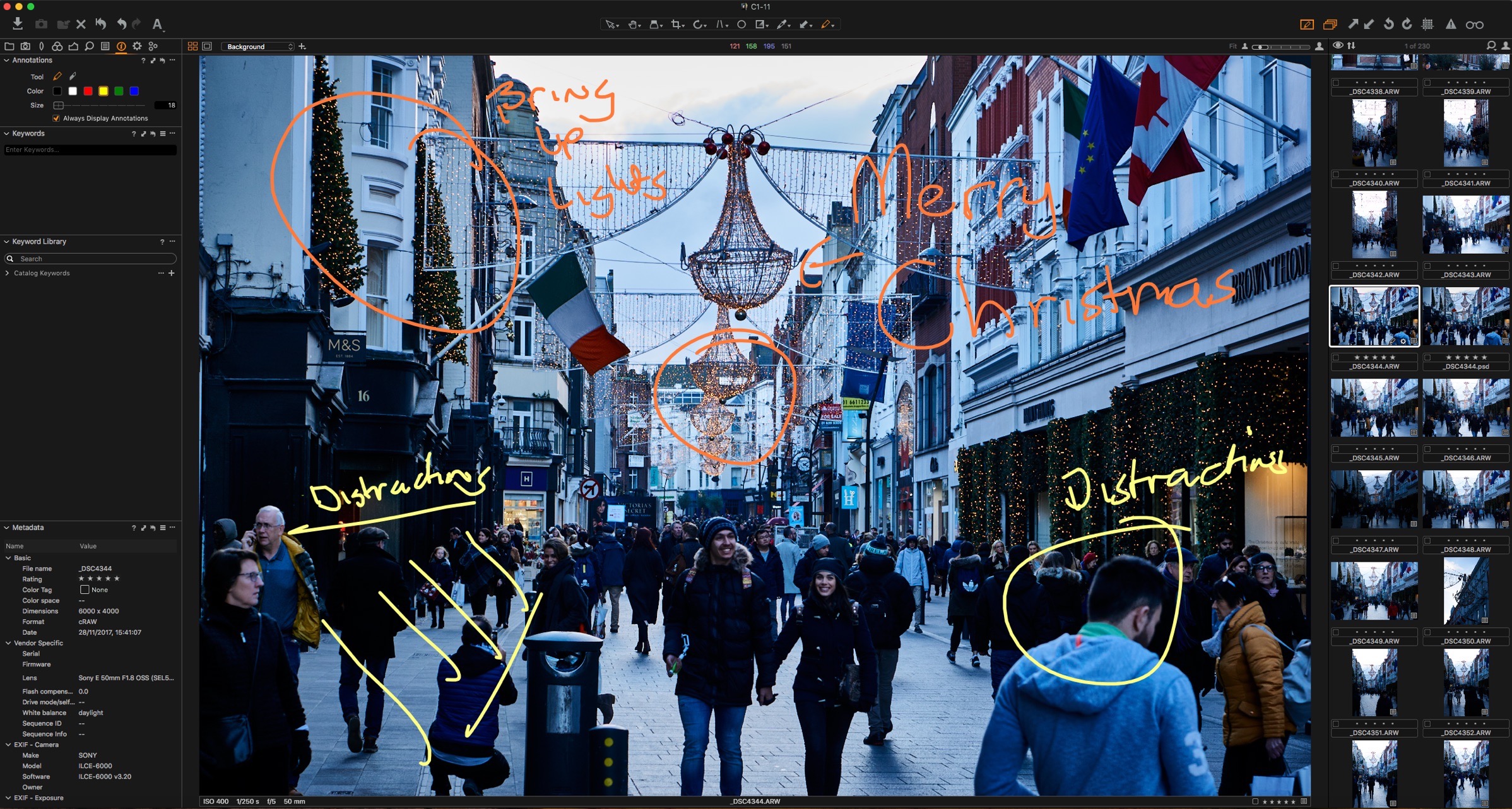Click the Import Images download arrow icon
Screen dimensions: 1512x809
coord(18,24)
